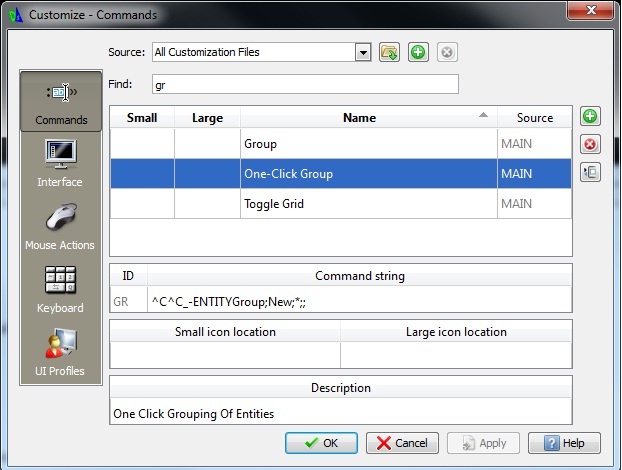Open the UI Profiles section
622x470 pixels.
61,352
